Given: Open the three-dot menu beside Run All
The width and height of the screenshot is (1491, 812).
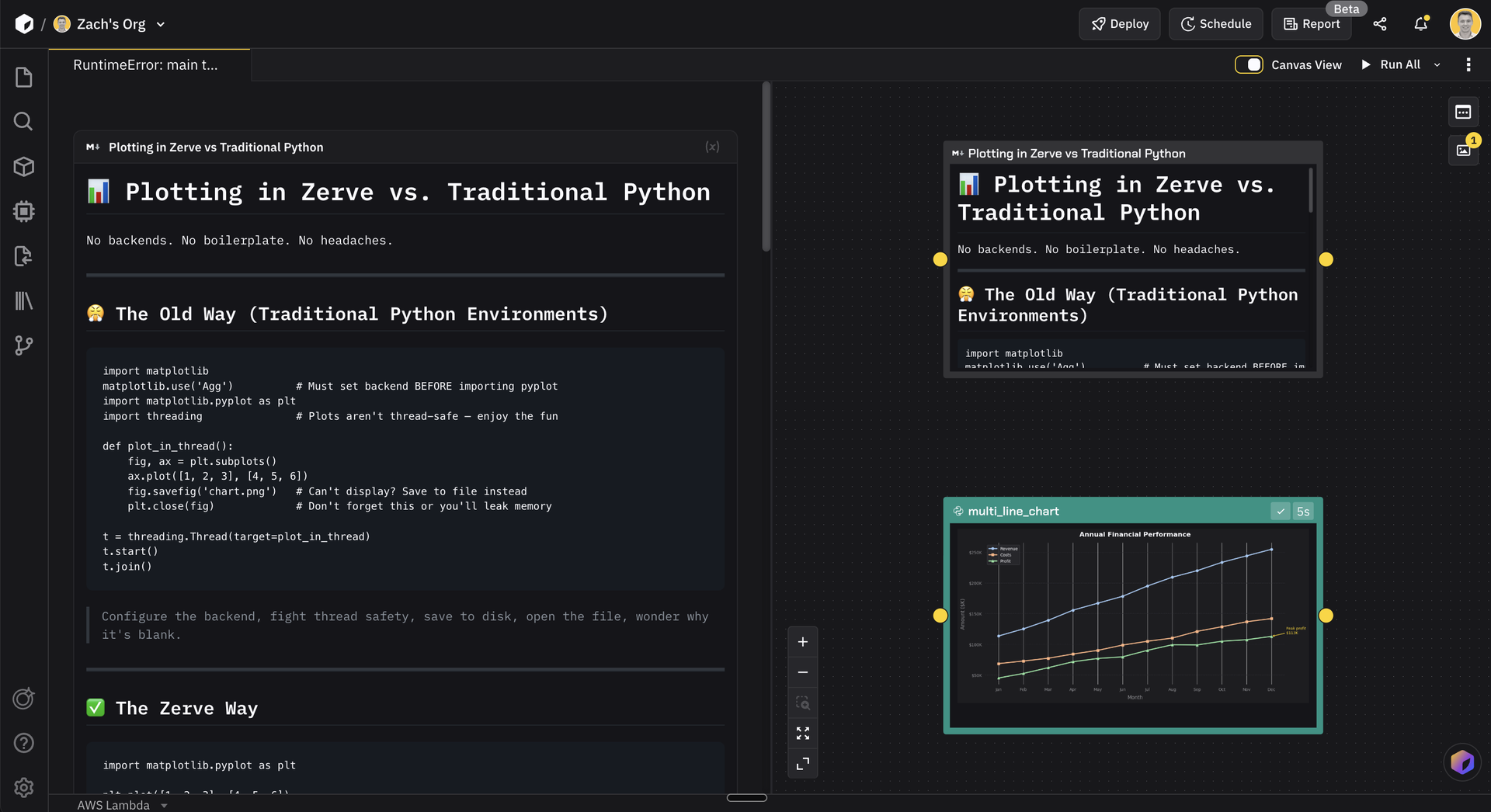Looking at the screenshot, I should click(x=1468, y=64).
